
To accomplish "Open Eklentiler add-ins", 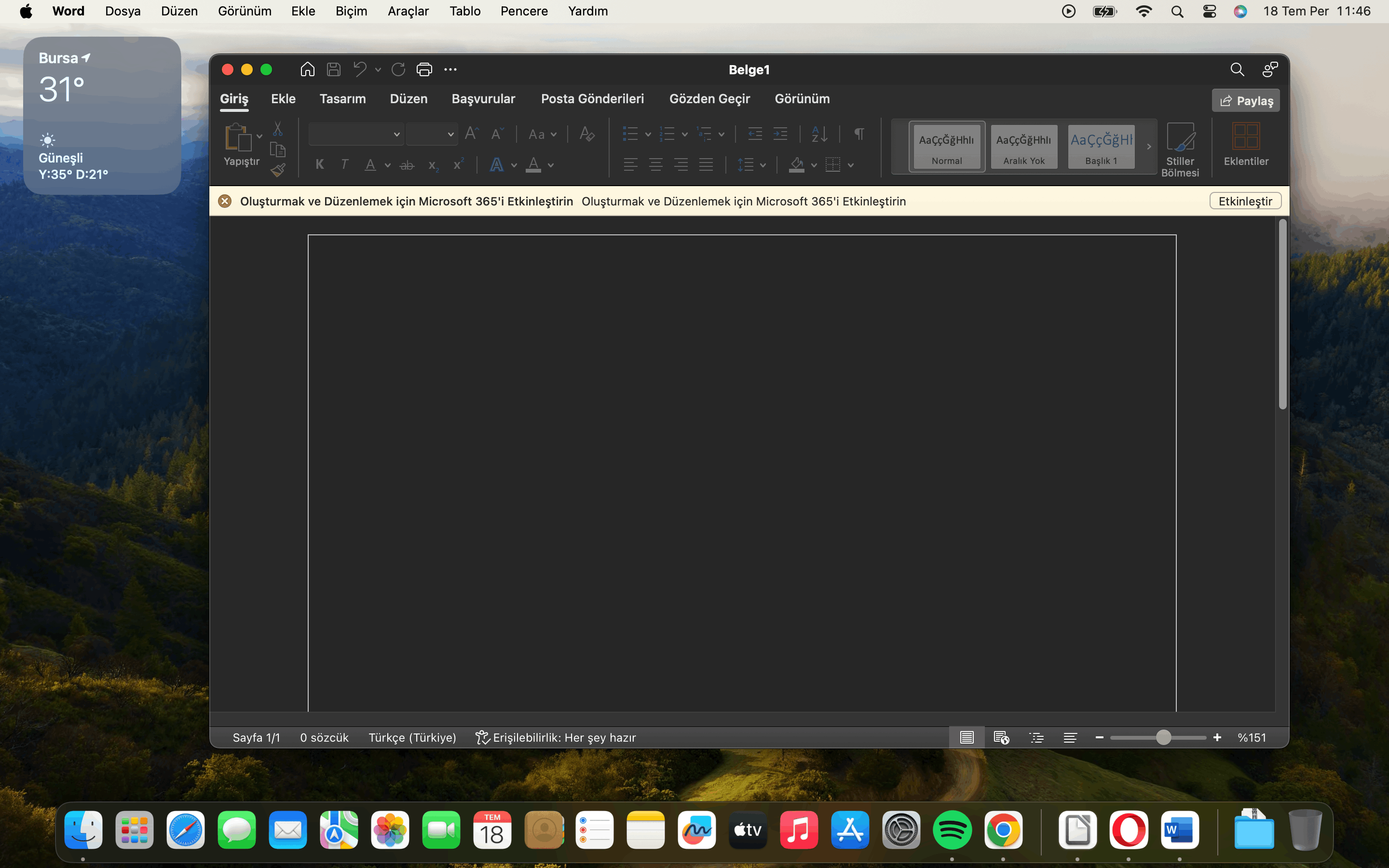I will [1246, 145].
